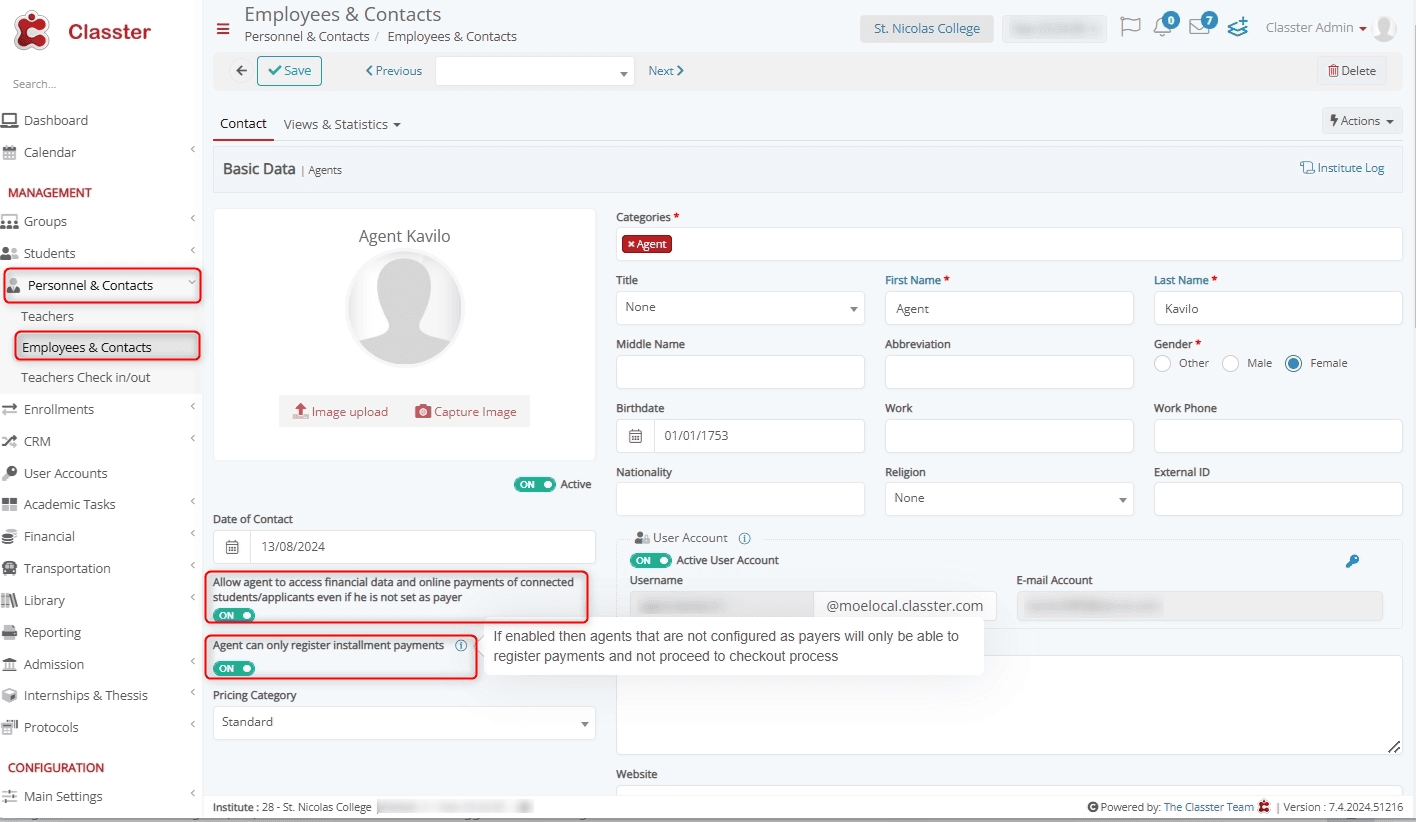Open the Pricing Category dropdown
This screenshot has height=822, width=1416.
(x=404, y=723)
